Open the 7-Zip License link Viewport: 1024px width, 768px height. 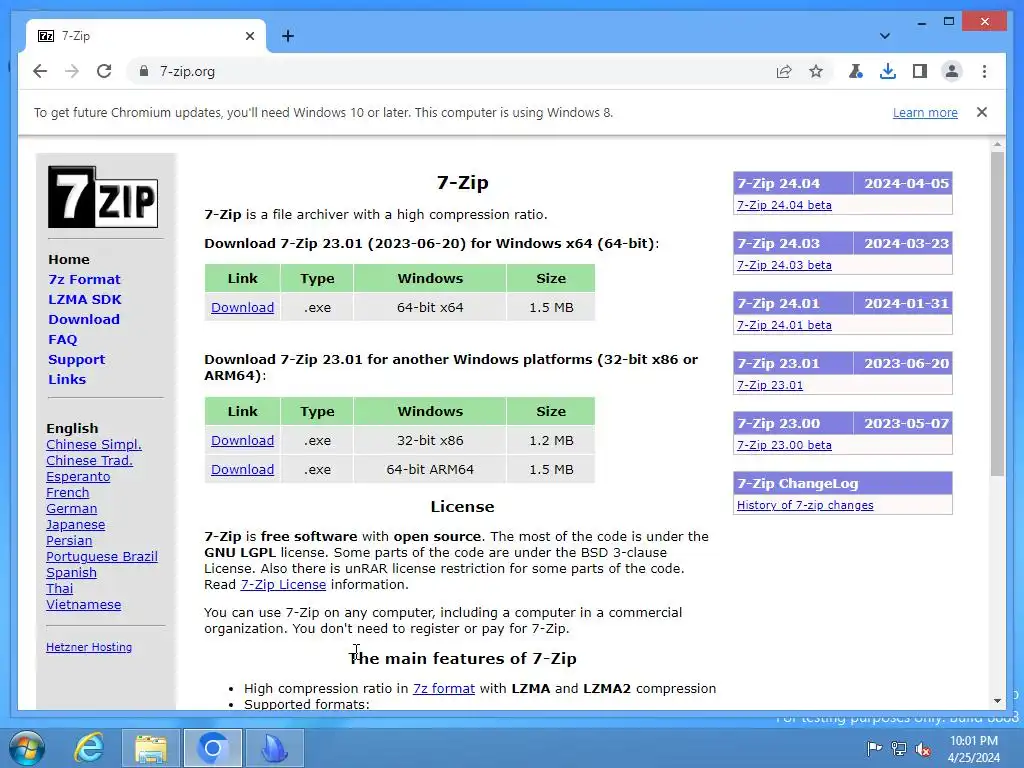pos(283,584)
